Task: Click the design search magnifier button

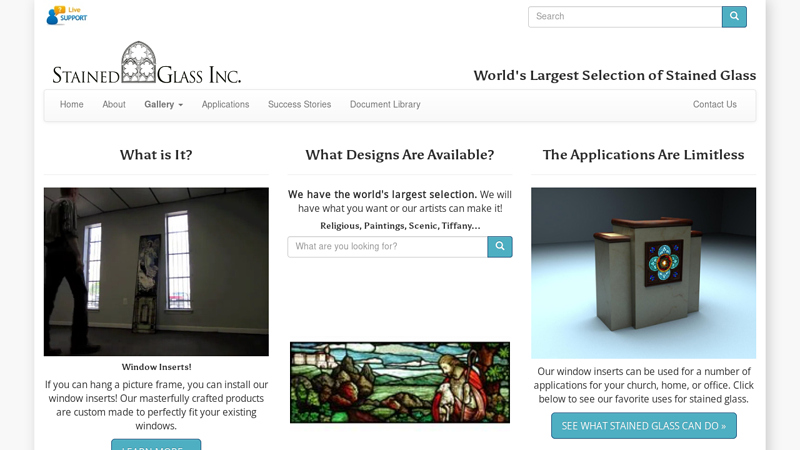Action: 500,246
